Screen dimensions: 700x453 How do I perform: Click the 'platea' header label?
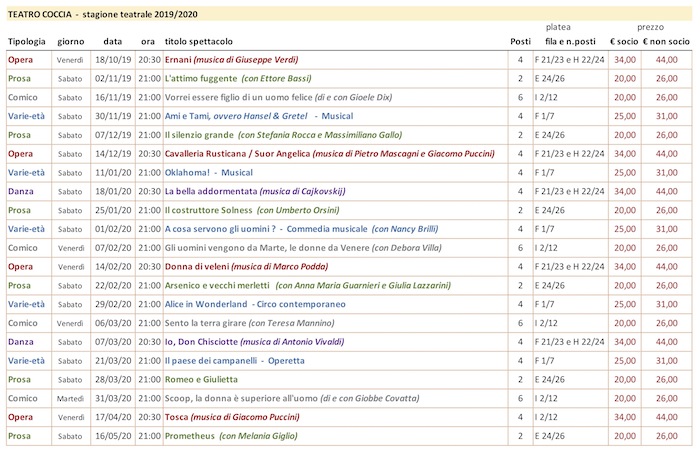(x=558, y=27)
